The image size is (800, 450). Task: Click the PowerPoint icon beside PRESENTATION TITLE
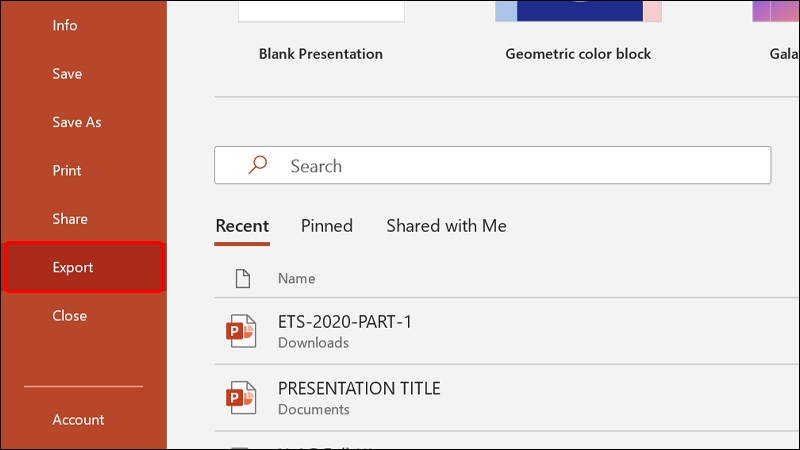click(x=240, y=397)
